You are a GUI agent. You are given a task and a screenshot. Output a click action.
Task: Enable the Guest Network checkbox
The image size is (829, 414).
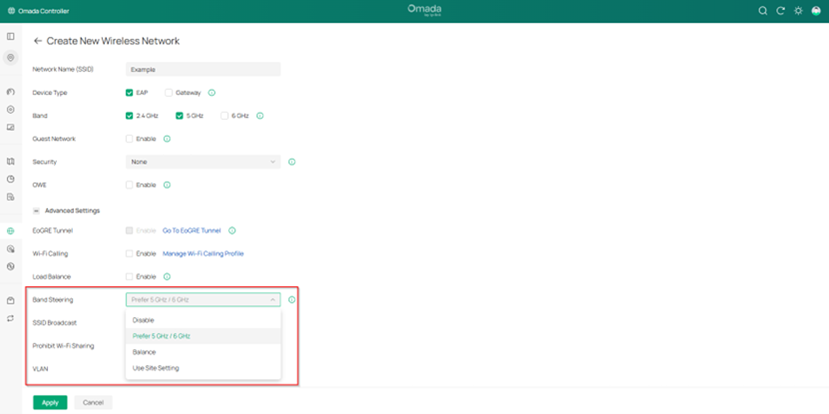[129, 139]
